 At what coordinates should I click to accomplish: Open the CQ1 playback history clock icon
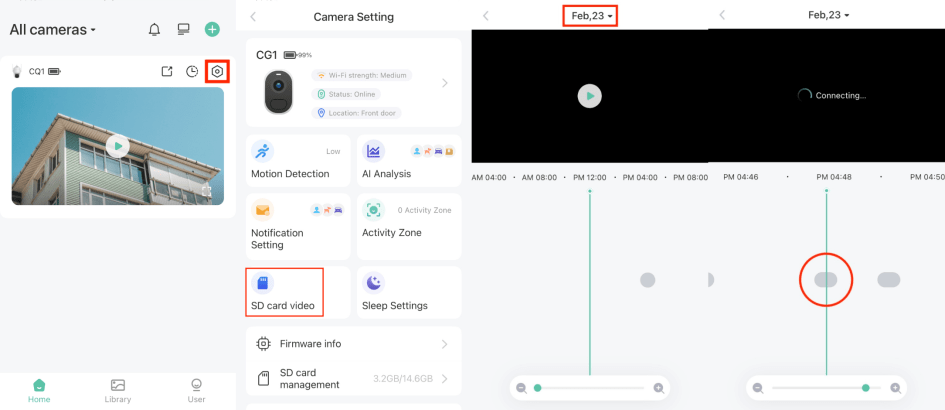coord(192,72)
